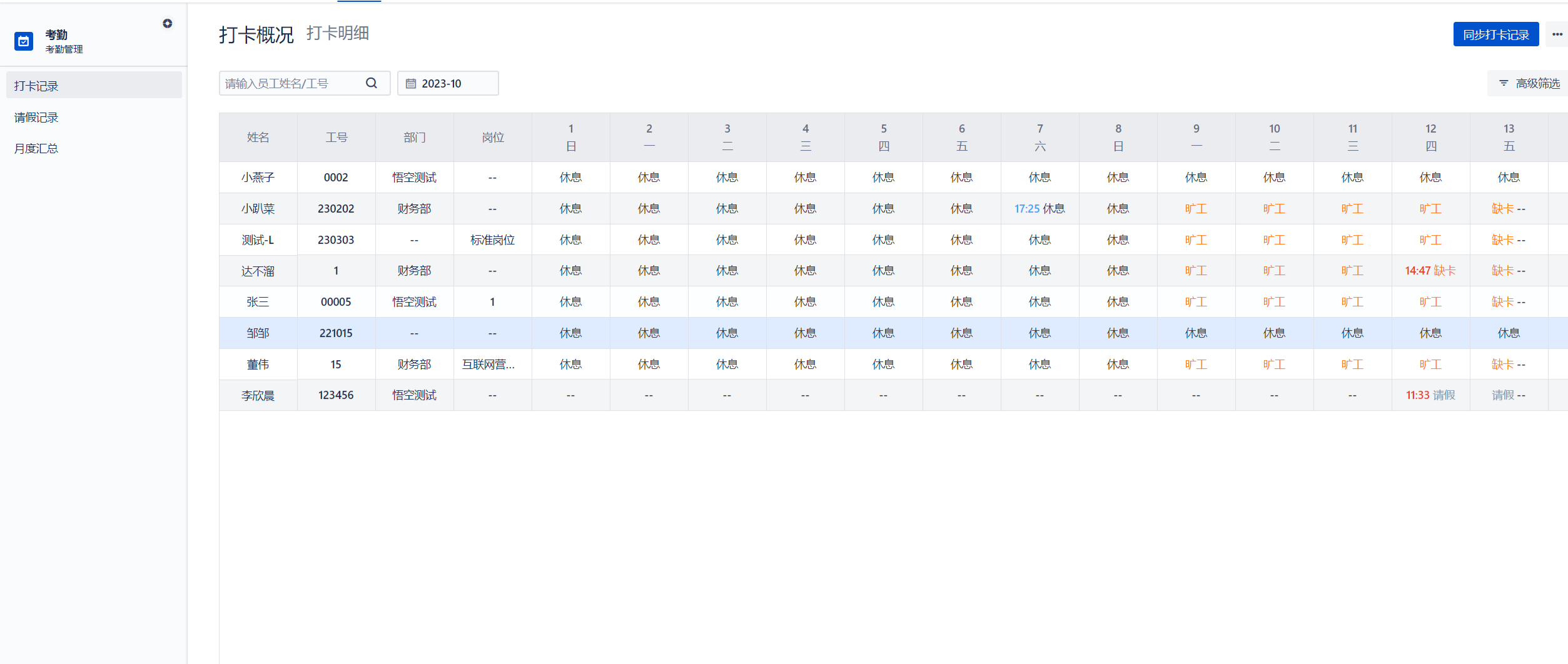Click the 旷工 cell for 张三 on day 9
This screenshot has height=664, width=1568.
[1196, 301]
